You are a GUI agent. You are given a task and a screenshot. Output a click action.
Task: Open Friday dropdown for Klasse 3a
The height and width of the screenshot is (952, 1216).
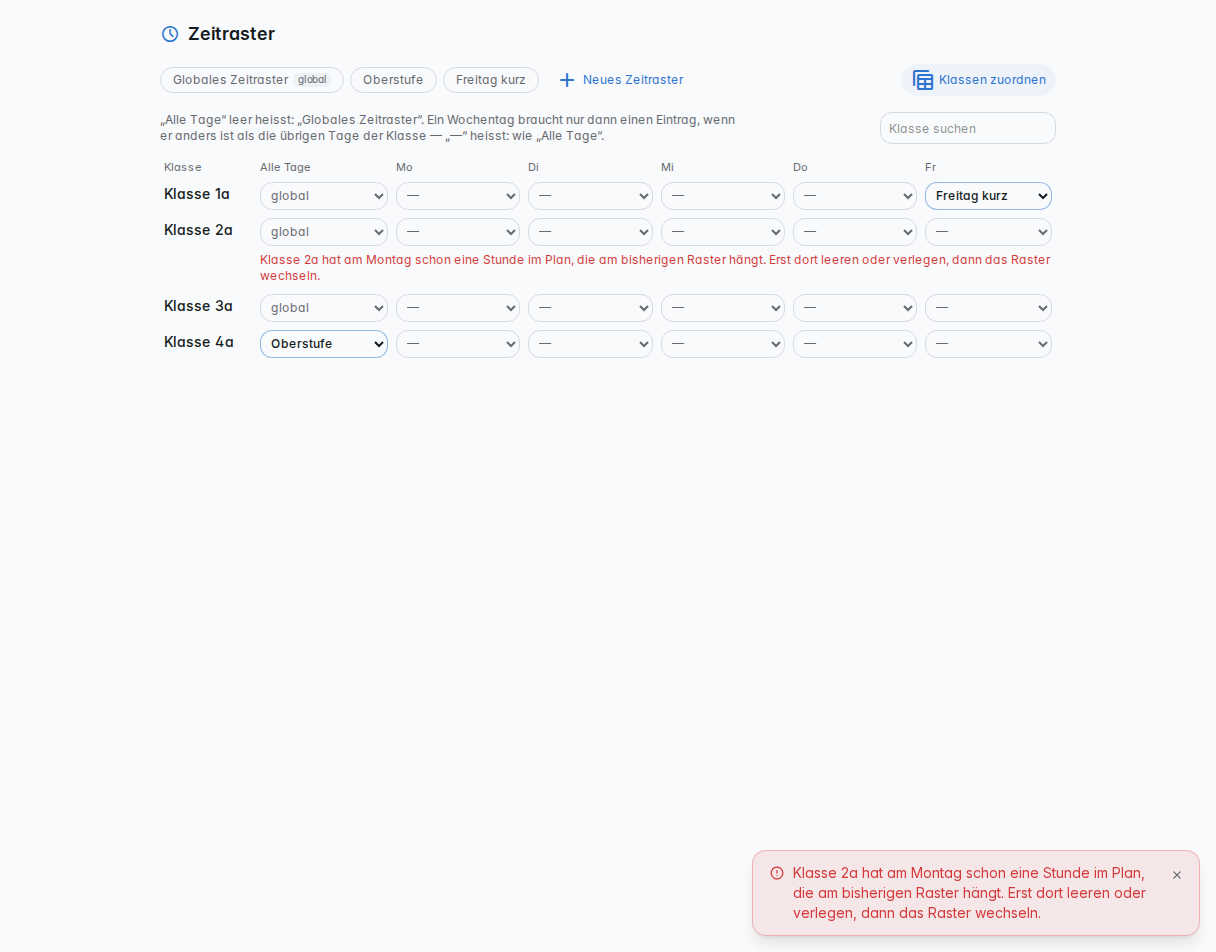[x=988, y=308]
